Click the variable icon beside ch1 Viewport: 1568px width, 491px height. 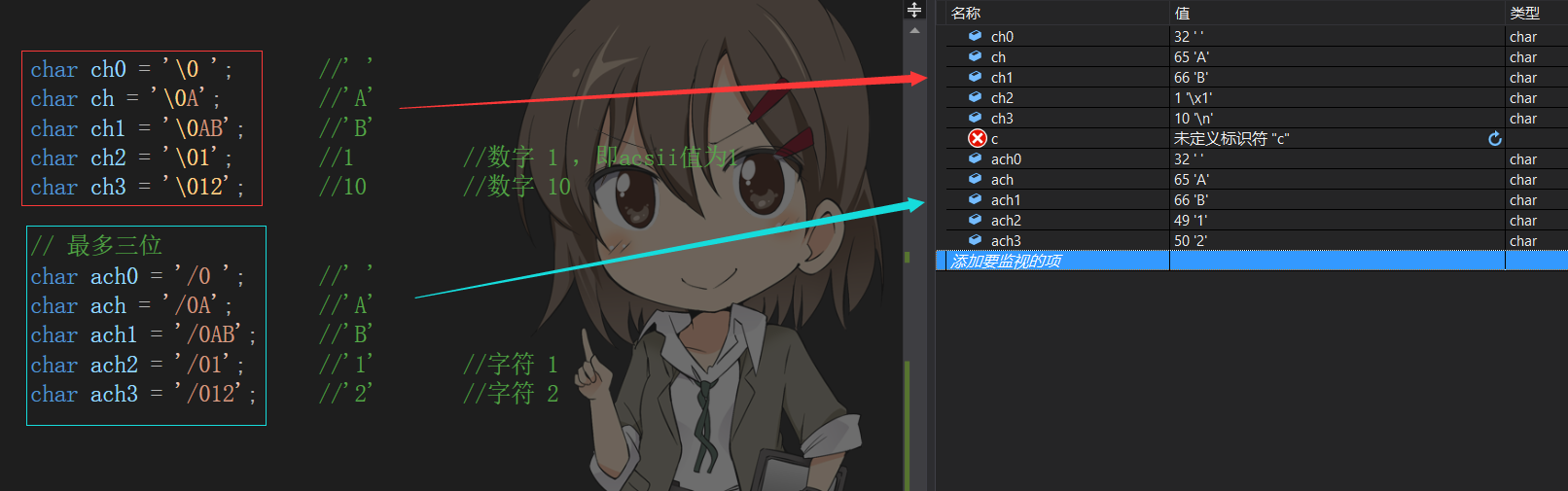tap(975, 77)
